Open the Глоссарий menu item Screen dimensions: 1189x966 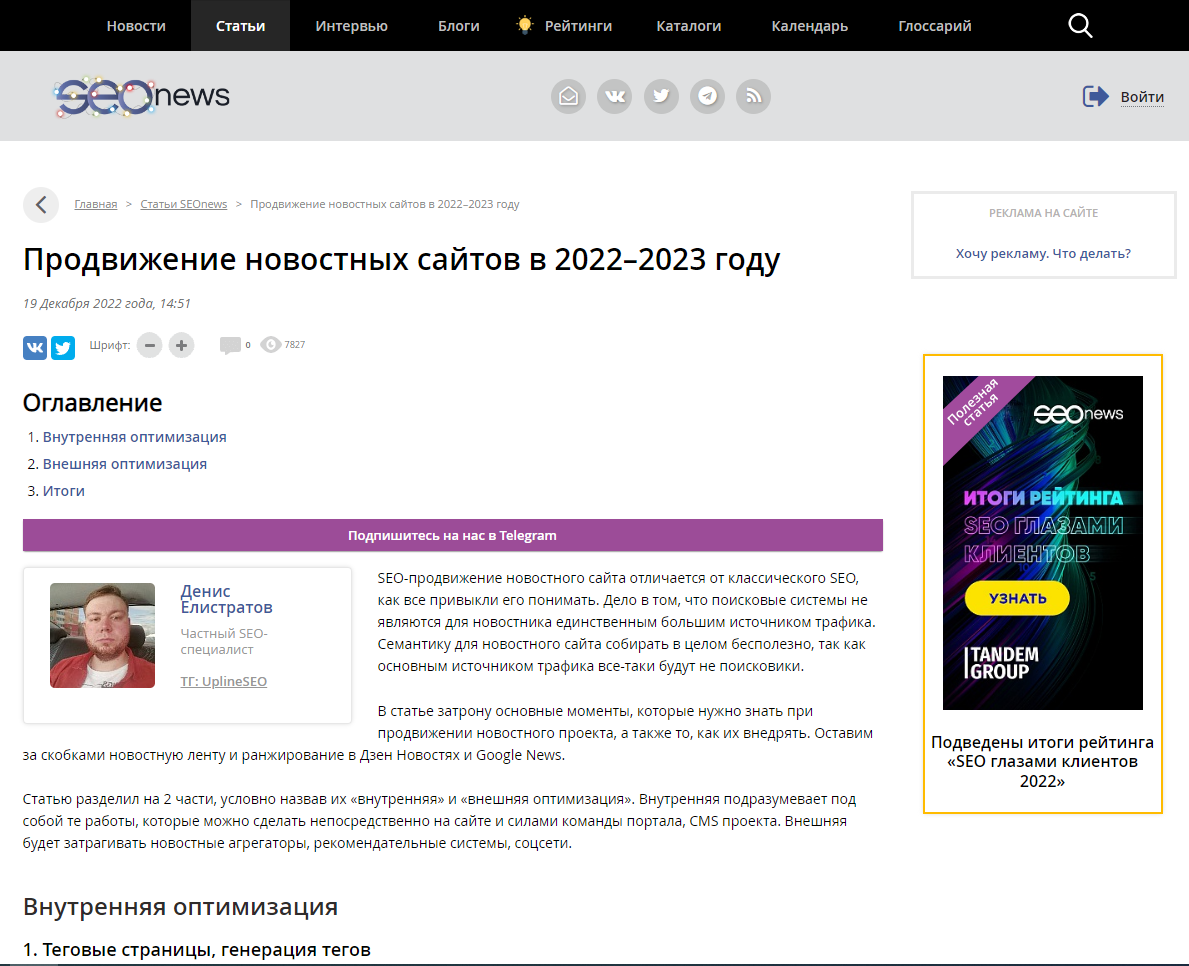[x=934, y=26]
